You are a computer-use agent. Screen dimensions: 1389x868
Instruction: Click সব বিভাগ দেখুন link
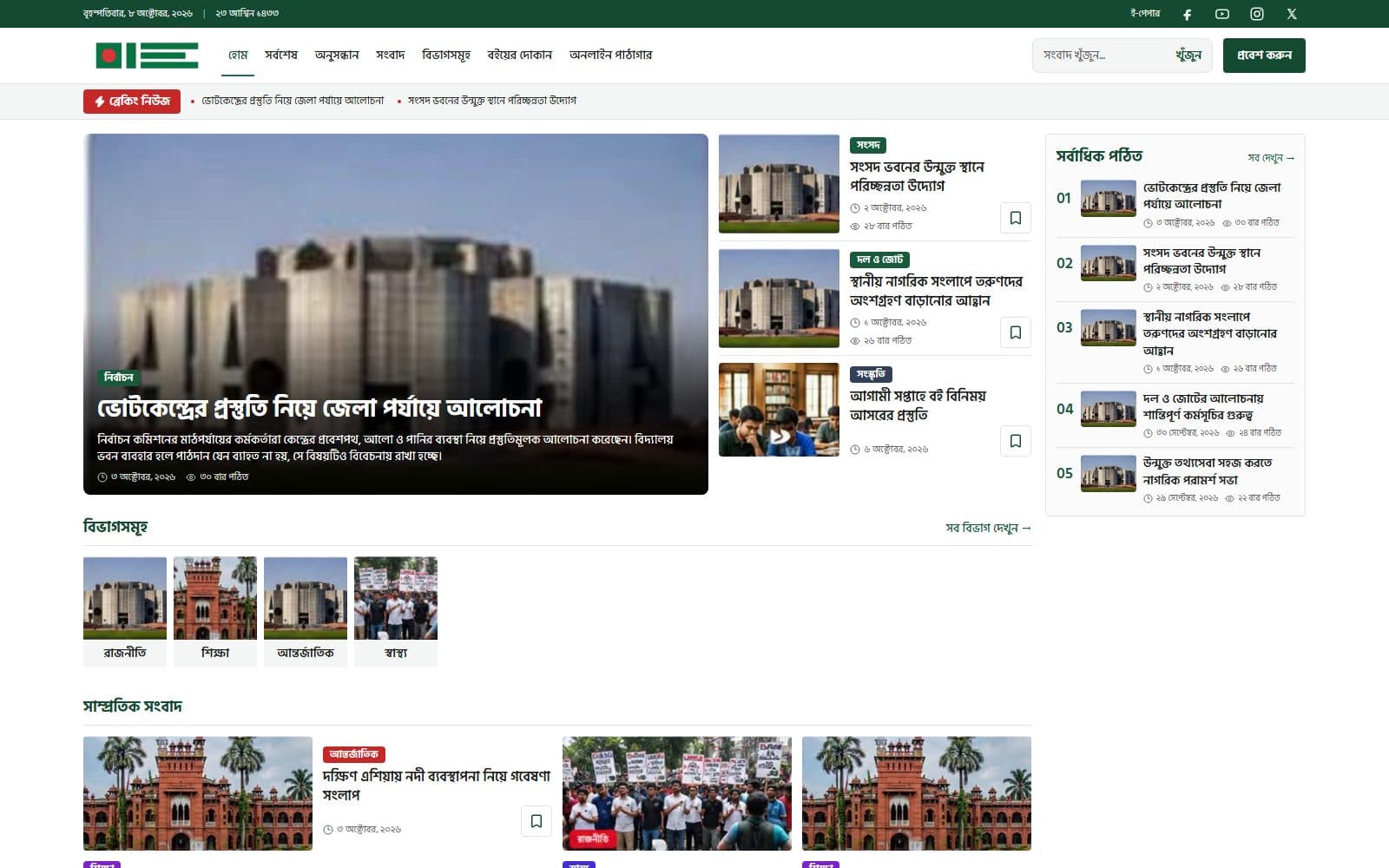[988, 528]
